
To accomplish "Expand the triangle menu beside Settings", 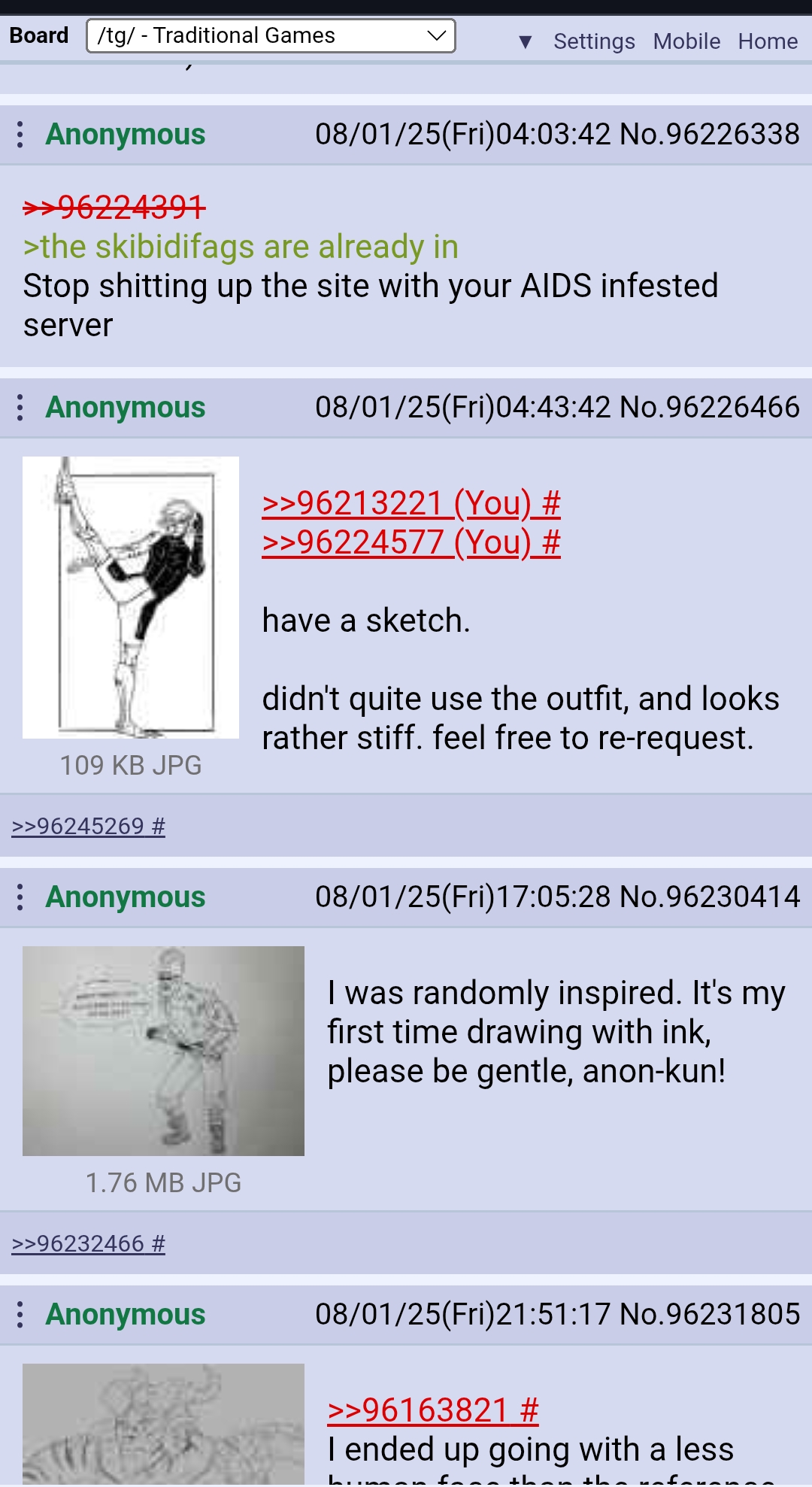I will (x=526, y=41).
